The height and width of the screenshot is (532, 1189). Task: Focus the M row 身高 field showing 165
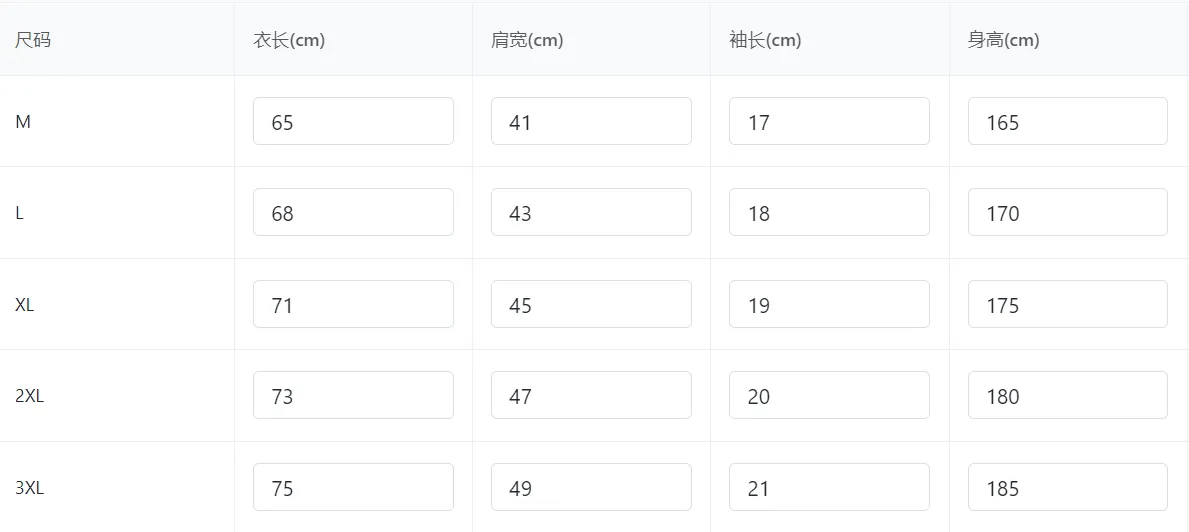pos(1067,121)
